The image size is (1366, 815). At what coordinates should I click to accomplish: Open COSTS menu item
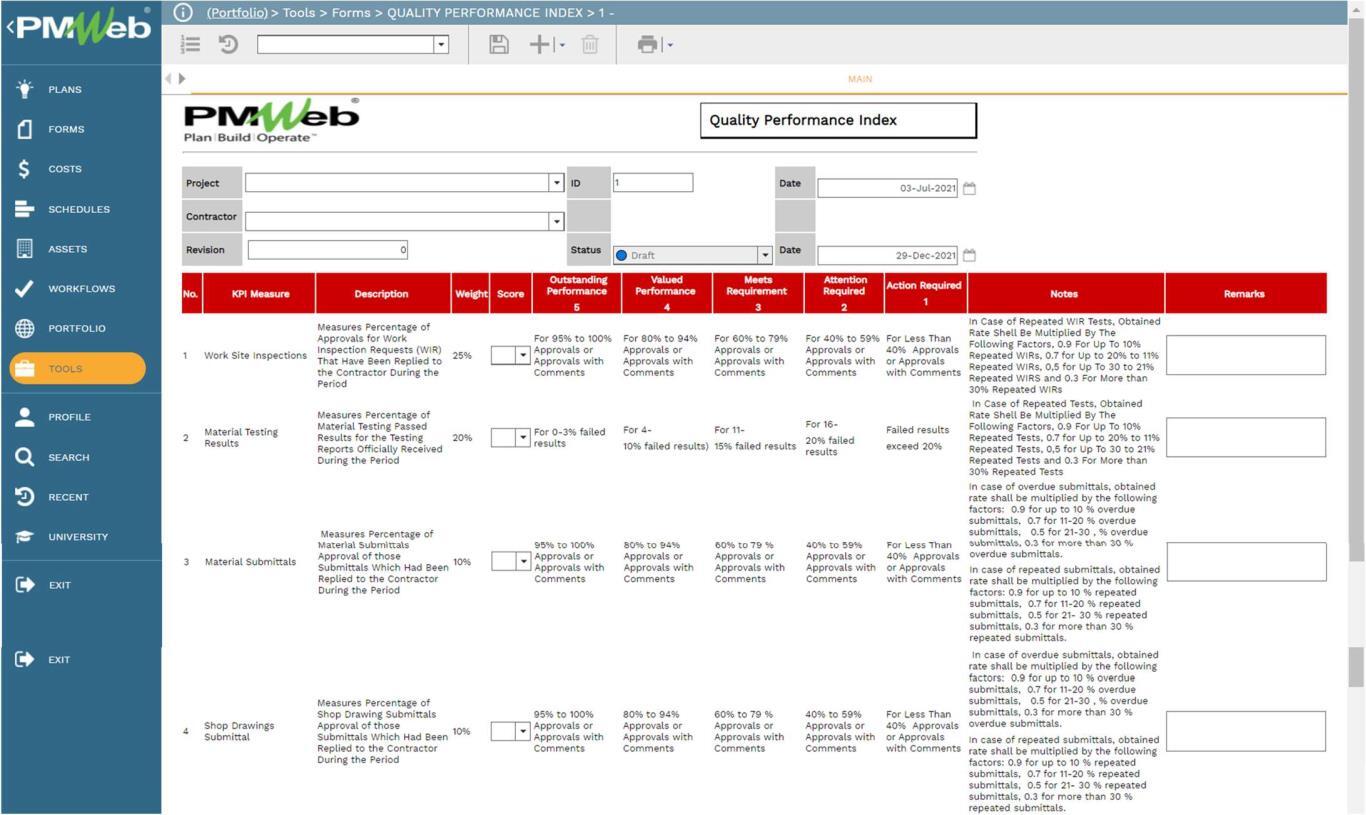point(65,169)
